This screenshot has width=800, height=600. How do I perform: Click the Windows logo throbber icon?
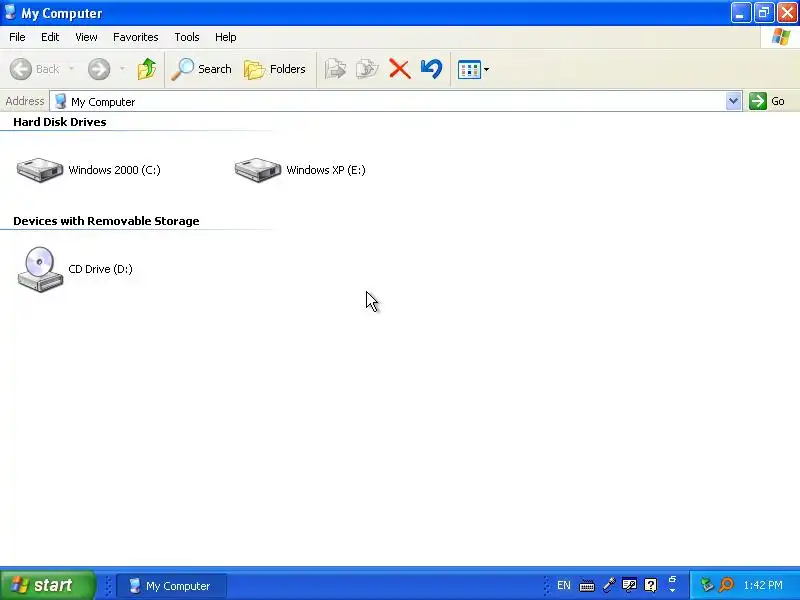[x=781, y=37]
